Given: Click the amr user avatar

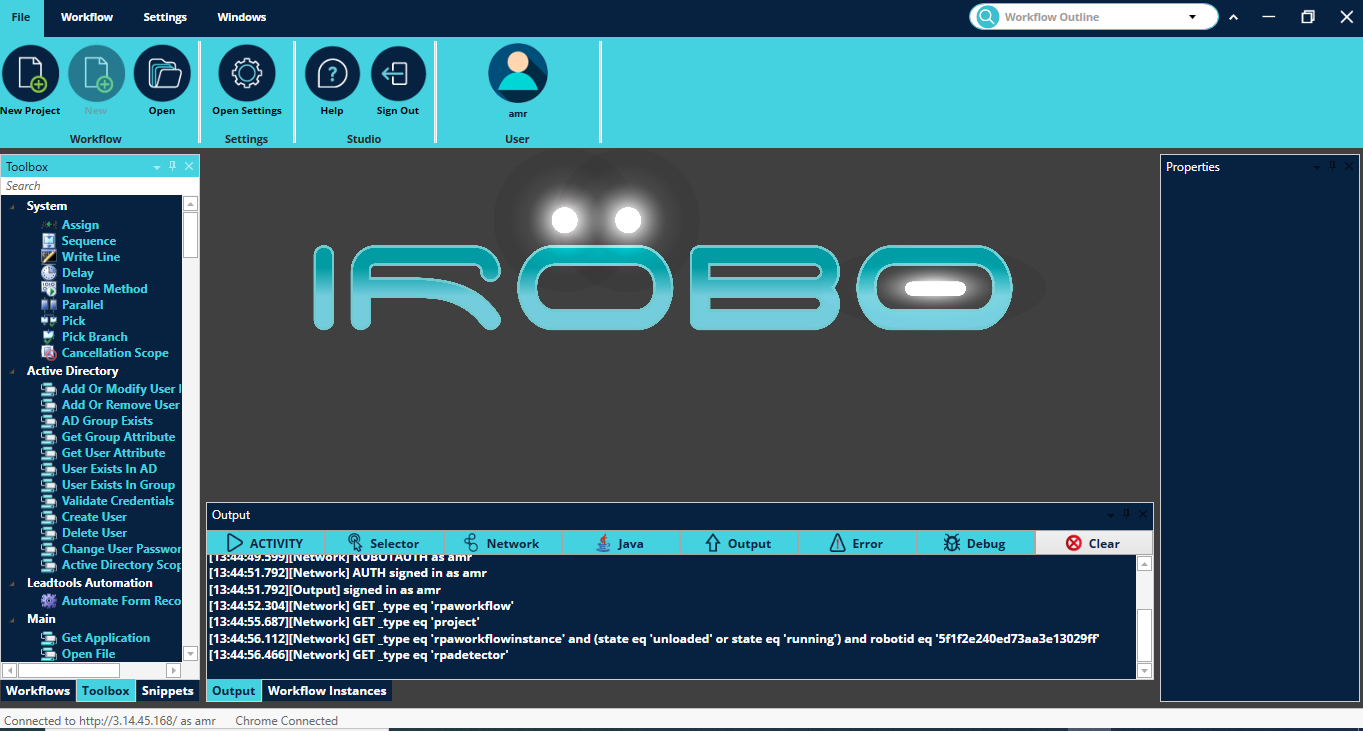Looking at the screenshot, I should (x=517, y=74).
